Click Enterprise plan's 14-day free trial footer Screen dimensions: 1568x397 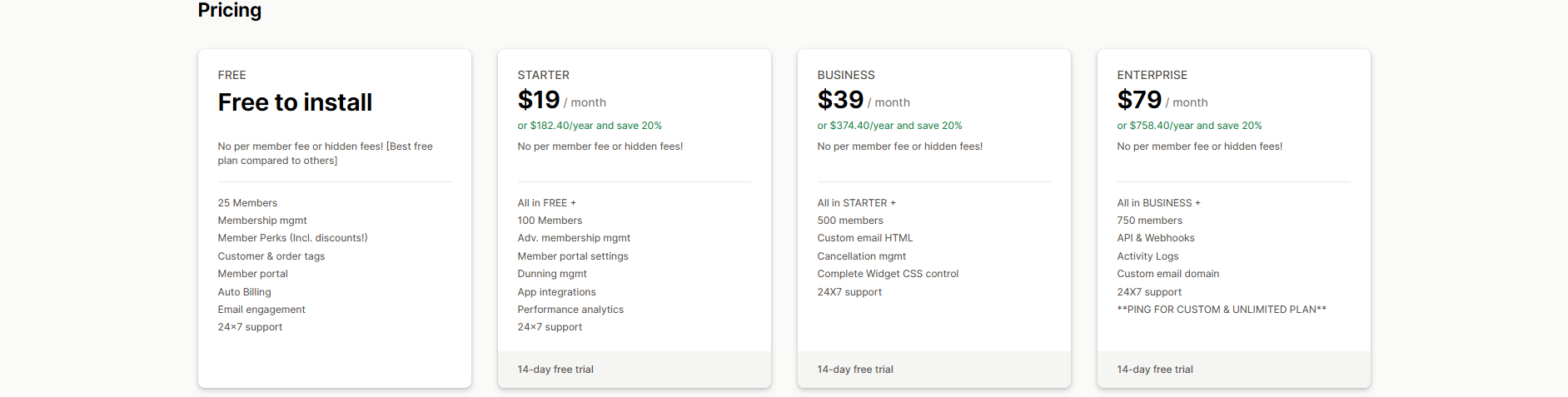coord(1155,370)
